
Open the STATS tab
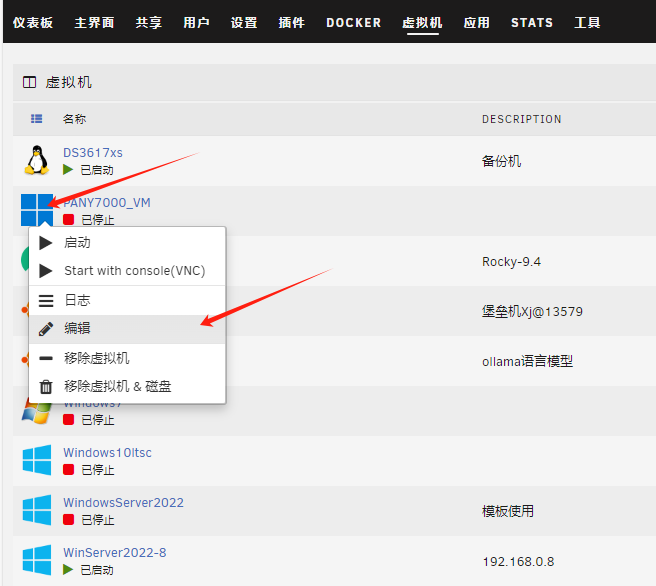532,22
